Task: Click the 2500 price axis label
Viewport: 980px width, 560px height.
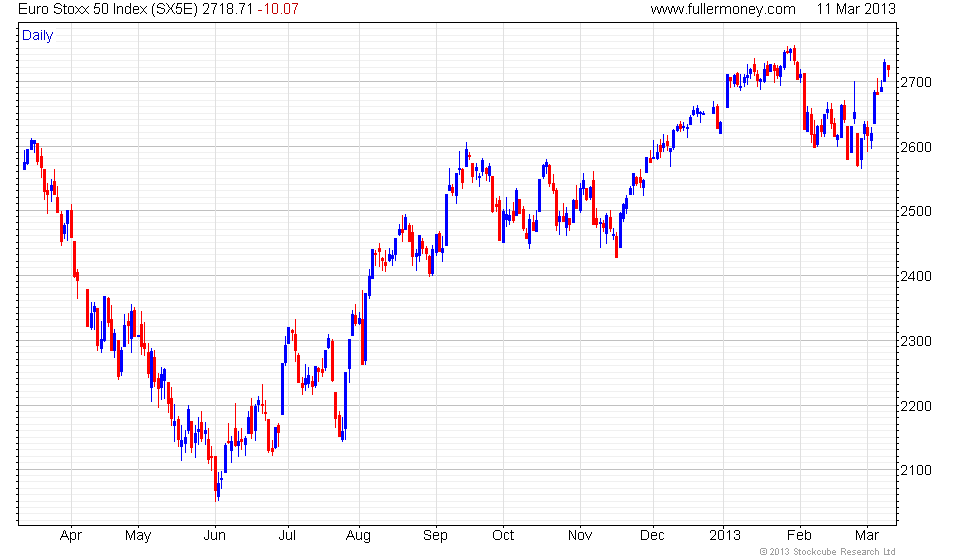Action: point(916,211)
